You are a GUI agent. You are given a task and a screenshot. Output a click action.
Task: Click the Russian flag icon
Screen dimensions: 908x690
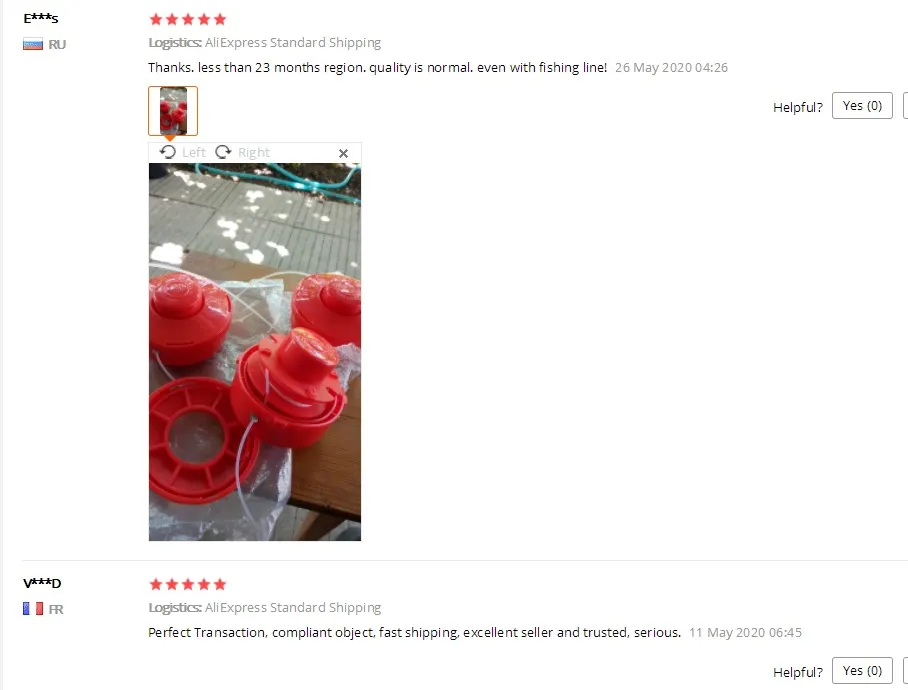pos(33,45)
